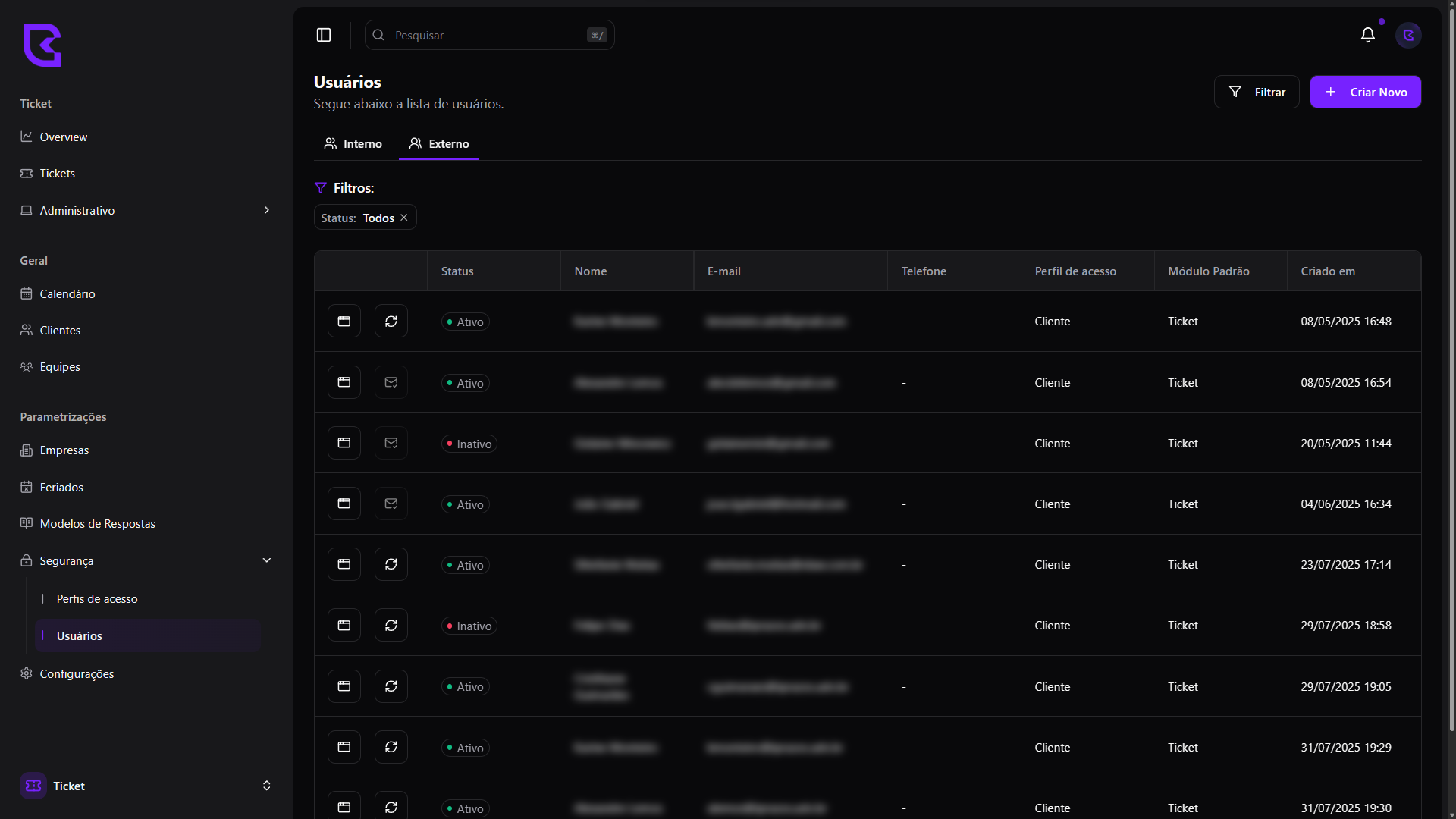Viewport: 1456px width, 819px height.
Task: Click mail icon in 04/06/2025 row
Action: click(391, 504)
